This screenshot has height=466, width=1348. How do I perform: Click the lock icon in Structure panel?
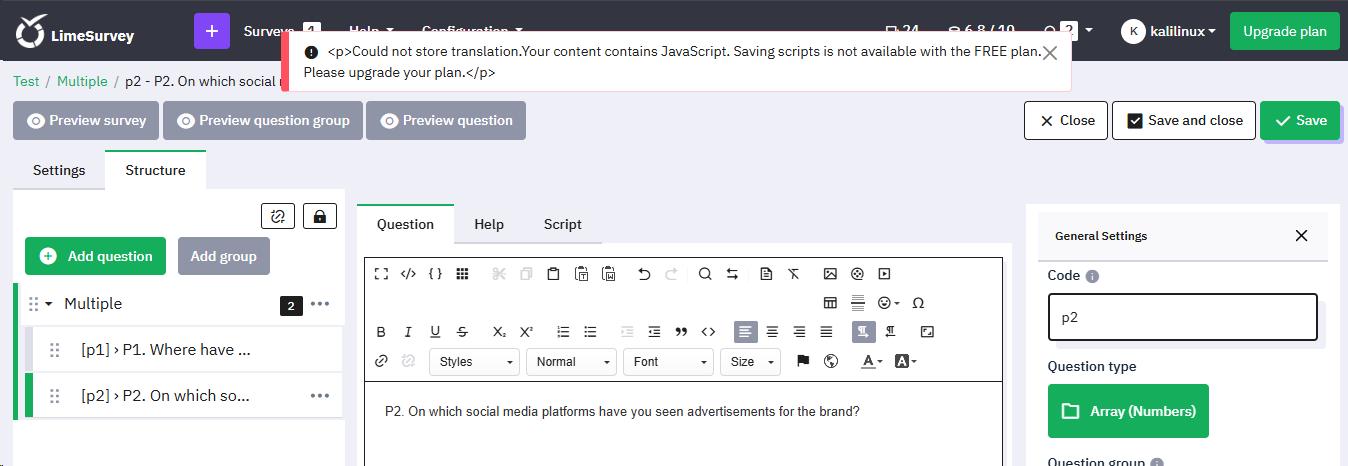point(320,216)
